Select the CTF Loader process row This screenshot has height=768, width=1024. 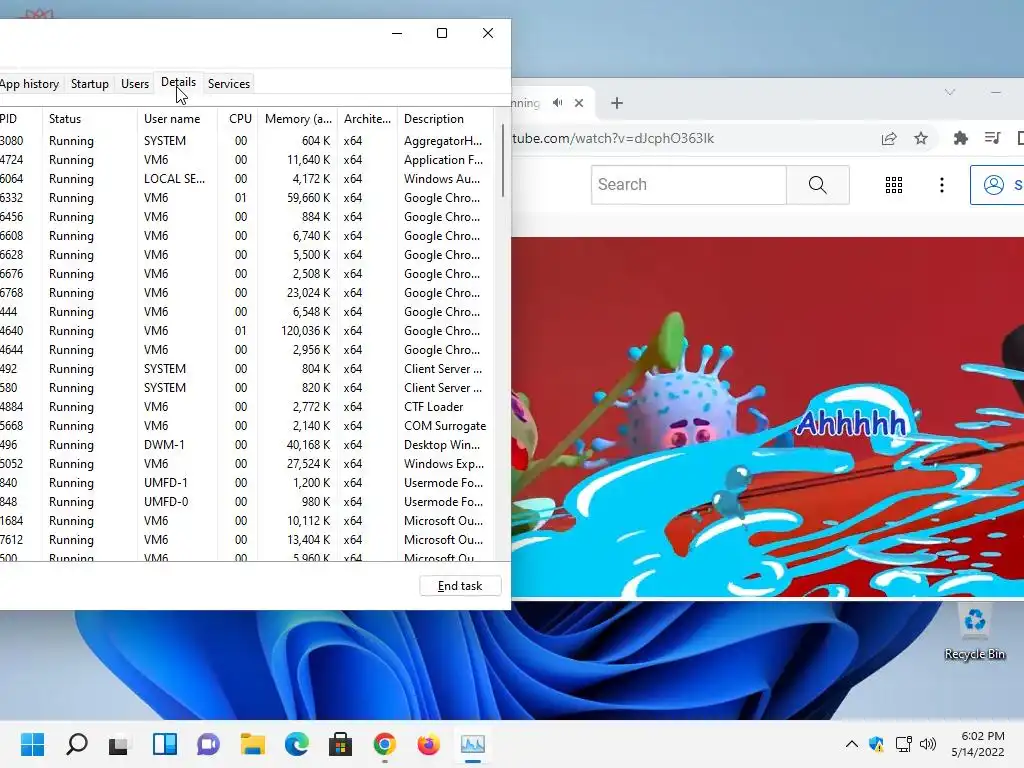pyautogui.click(x=247, y=406)
